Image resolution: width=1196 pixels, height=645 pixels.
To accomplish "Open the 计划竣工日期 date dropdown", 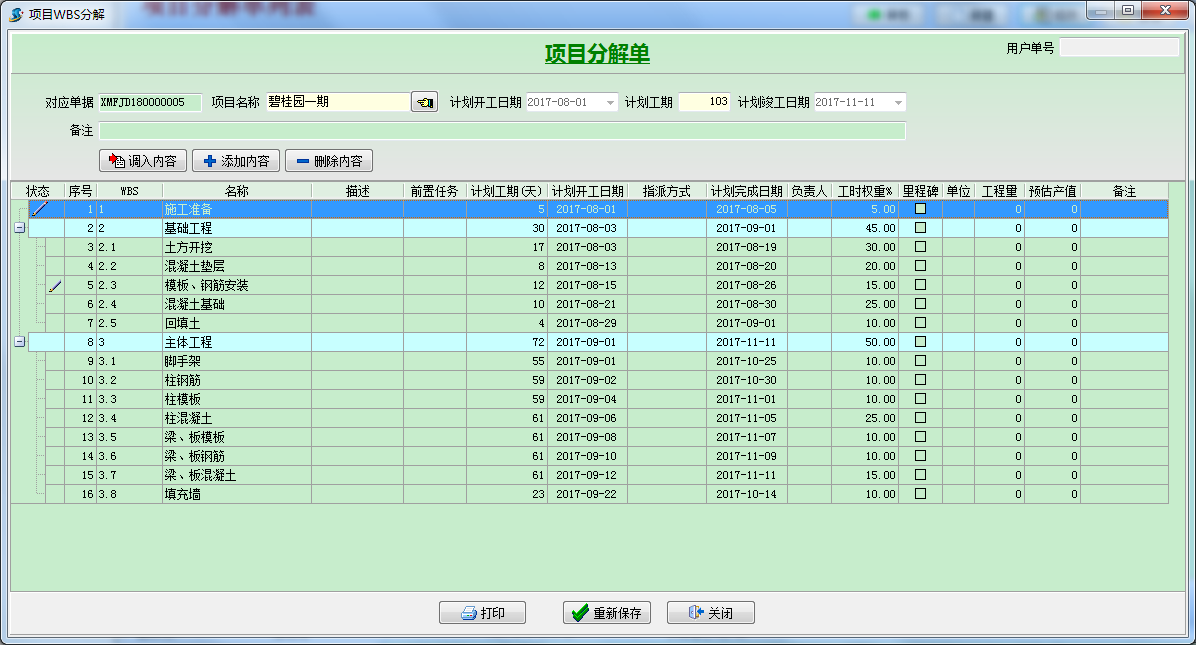I will pyautogui.click(x=899, y=102).
